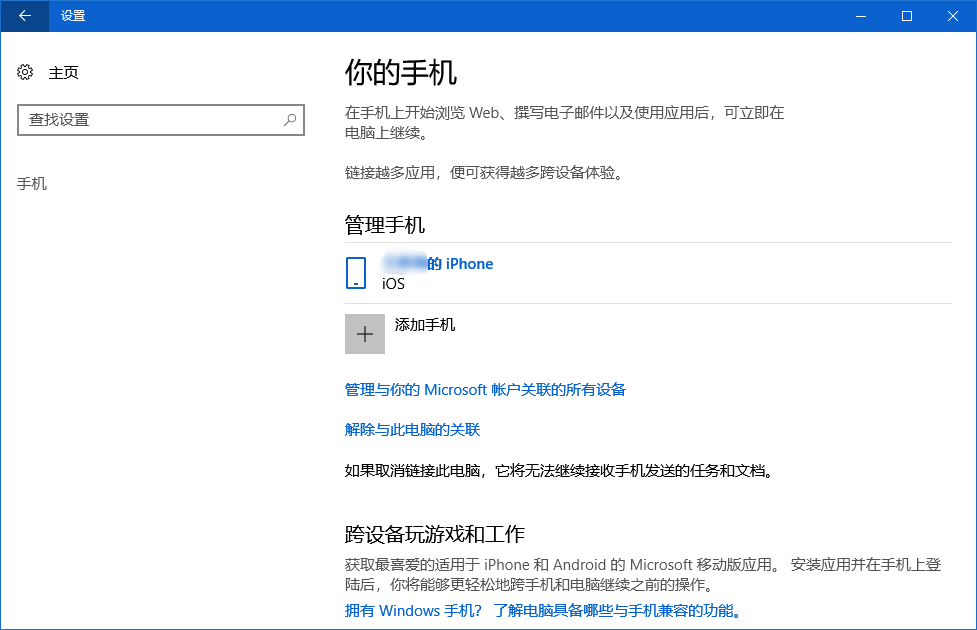Click the 解除与此电脑的关联 link
Viewport: 977px width, 630px height.
coord(414,429)
